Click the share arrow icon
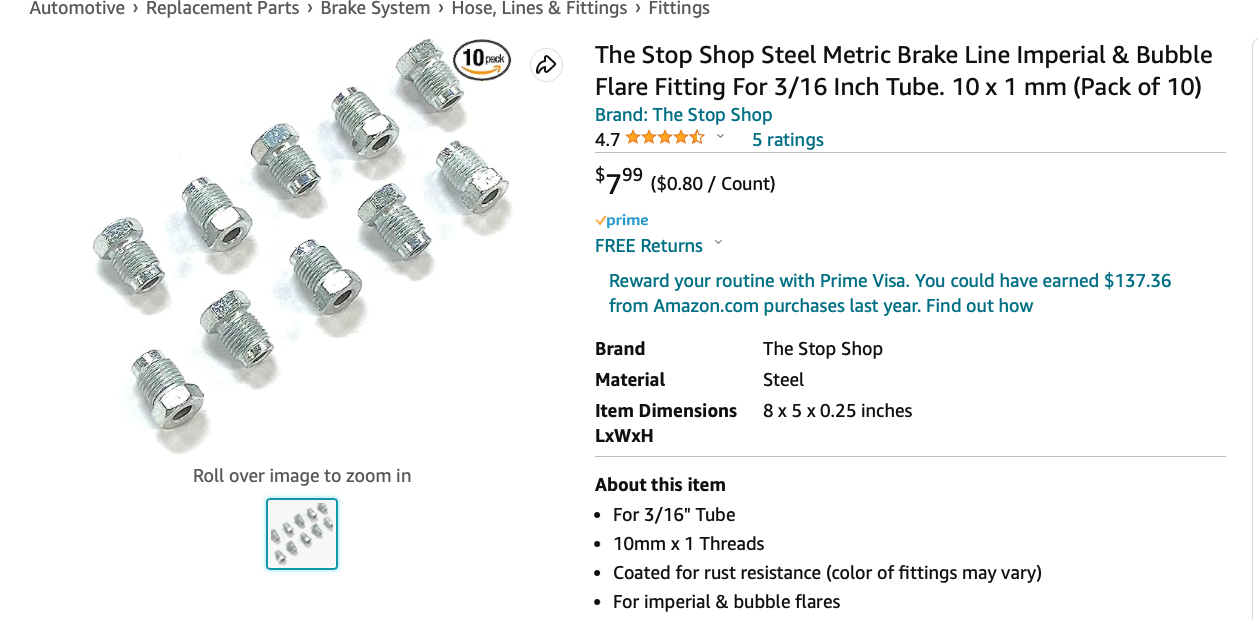The image size is (1258, 619). point(546,65)
